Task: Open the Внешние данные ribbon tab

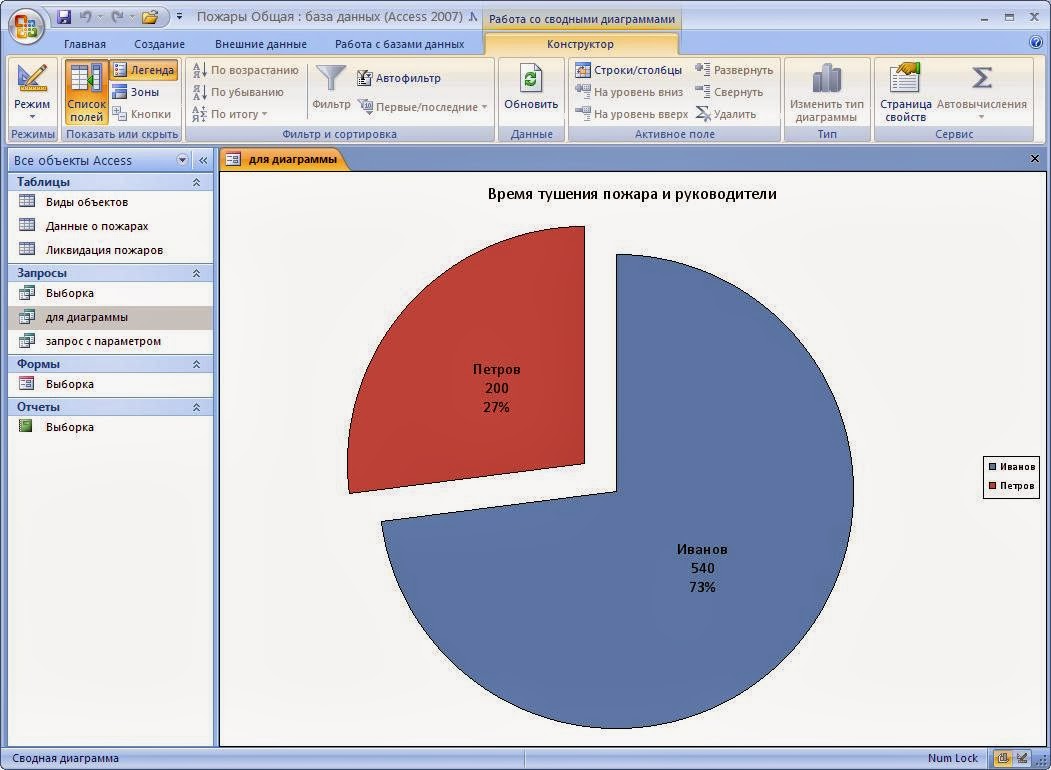Action: 261,44
